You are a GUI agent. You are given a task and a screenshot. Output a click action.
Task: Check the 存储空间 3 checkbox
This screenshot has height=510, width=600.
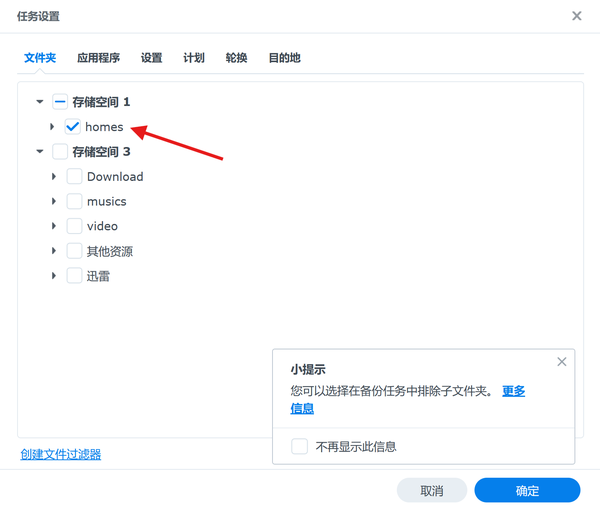click(x=60, y=152)
